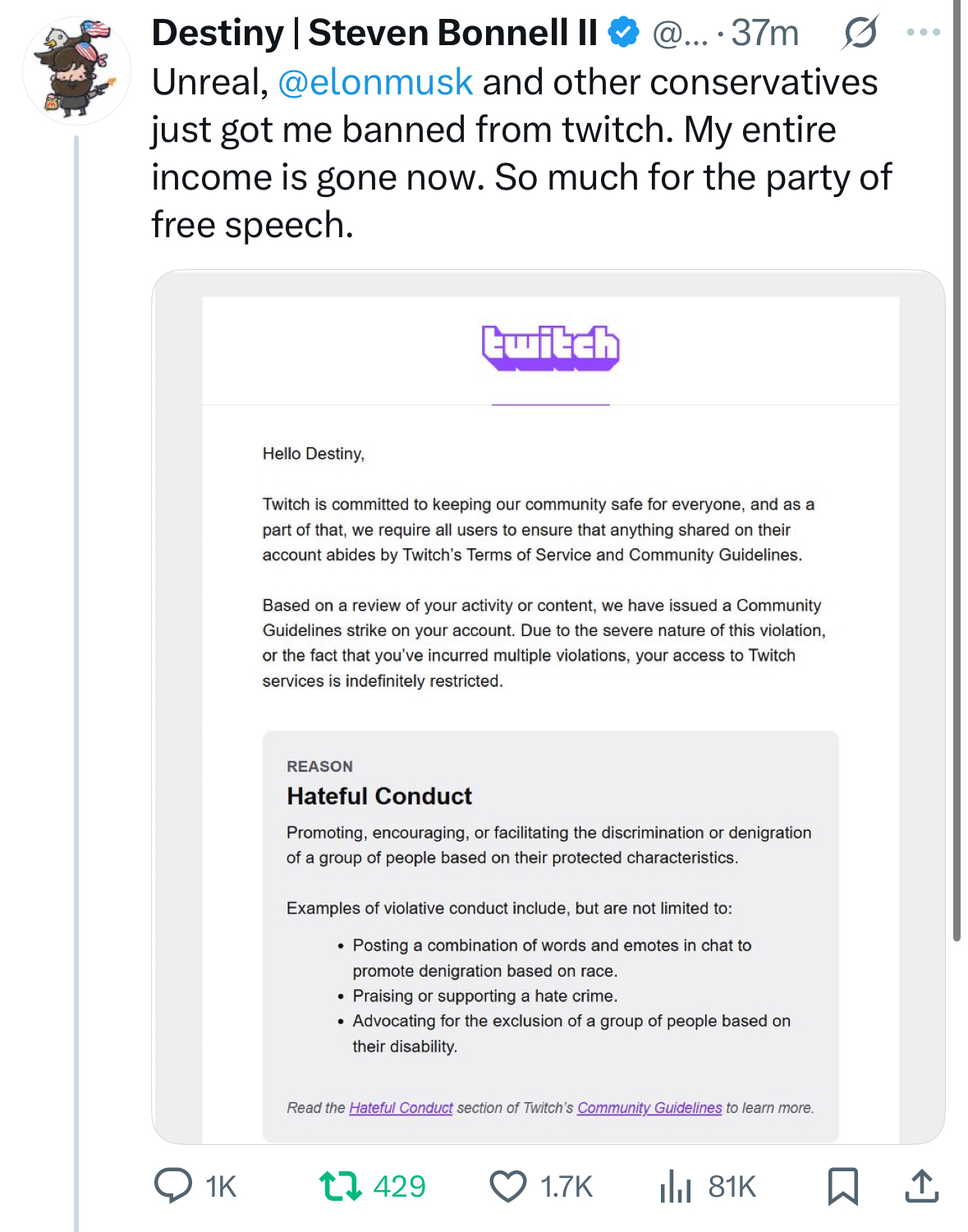968x1232 pixels.
Task: Click the Twitch logo in the image
Action: pos(550,346)
